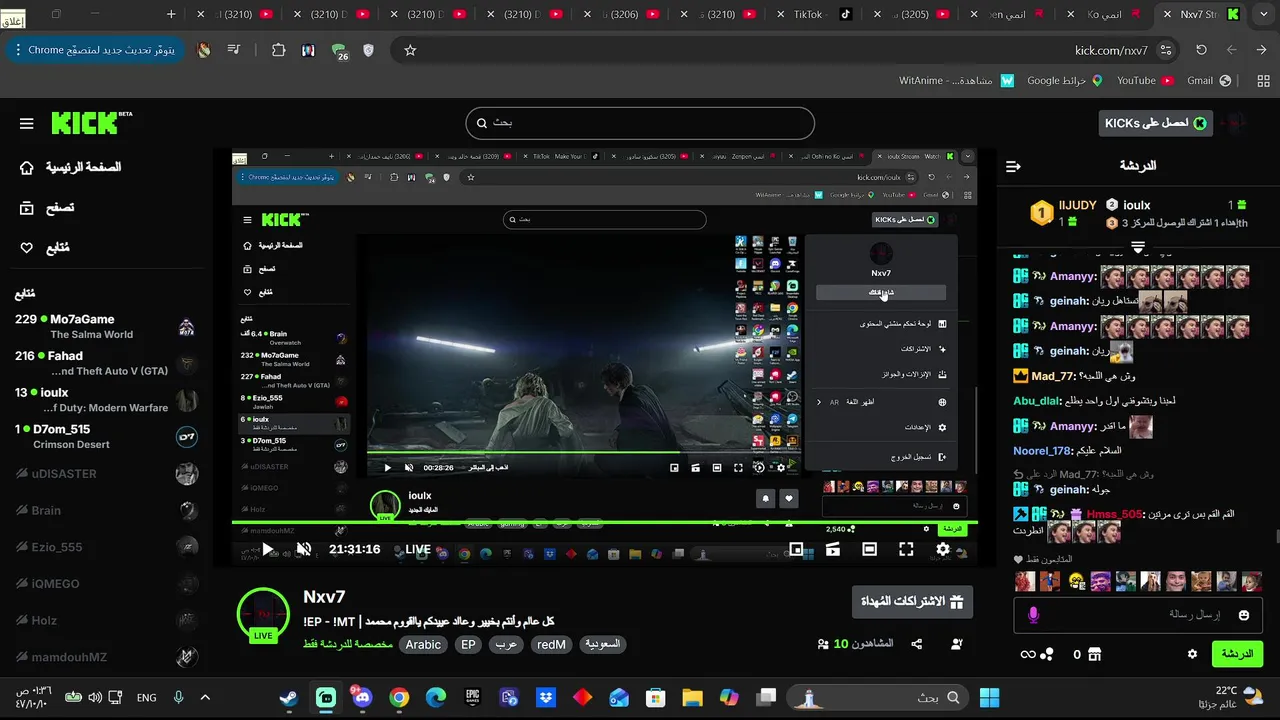Select offline channel mamdouhMZ

click(x=107, y=657)
